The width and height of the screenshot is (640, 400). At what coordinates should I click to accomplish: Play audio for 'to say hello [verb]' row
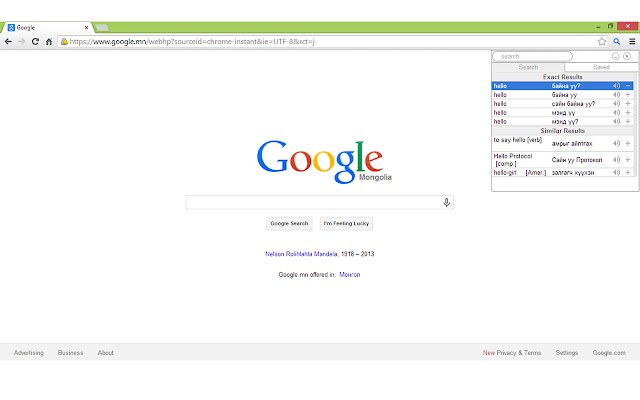click(616, 143)
